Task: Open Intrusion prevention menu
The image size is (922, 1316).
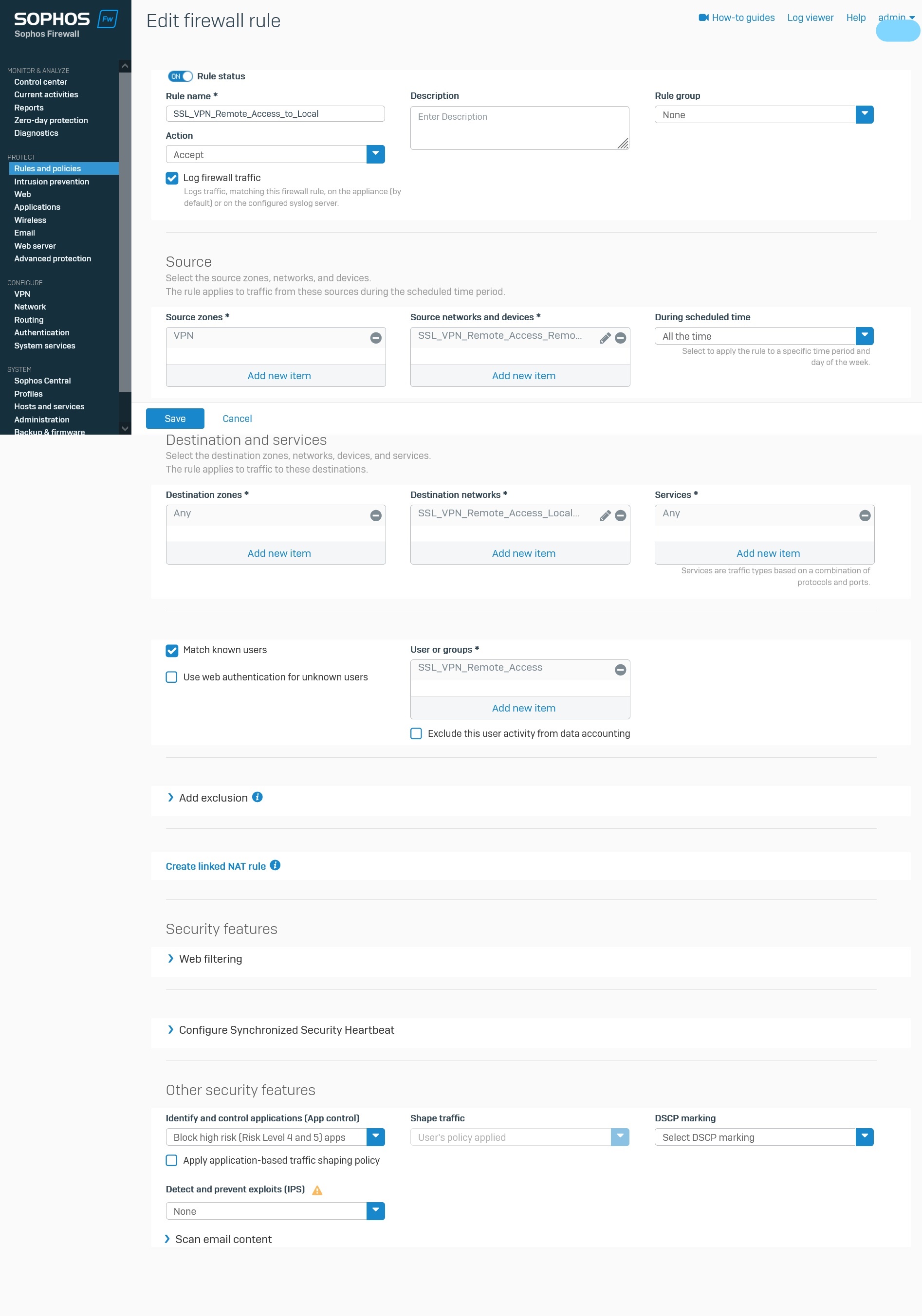Action: 52,182
